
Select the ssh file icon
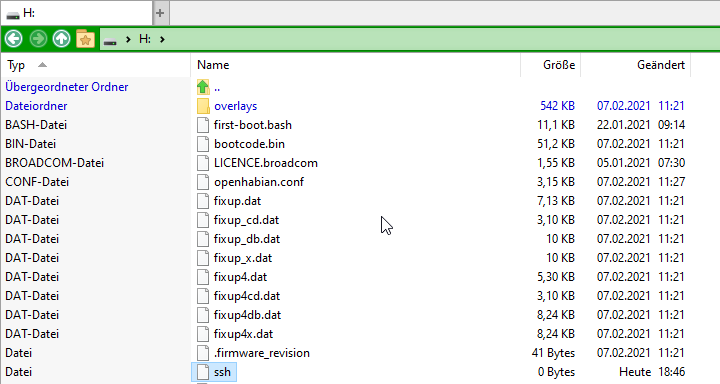pyautogui.click(x=203, y=372)
